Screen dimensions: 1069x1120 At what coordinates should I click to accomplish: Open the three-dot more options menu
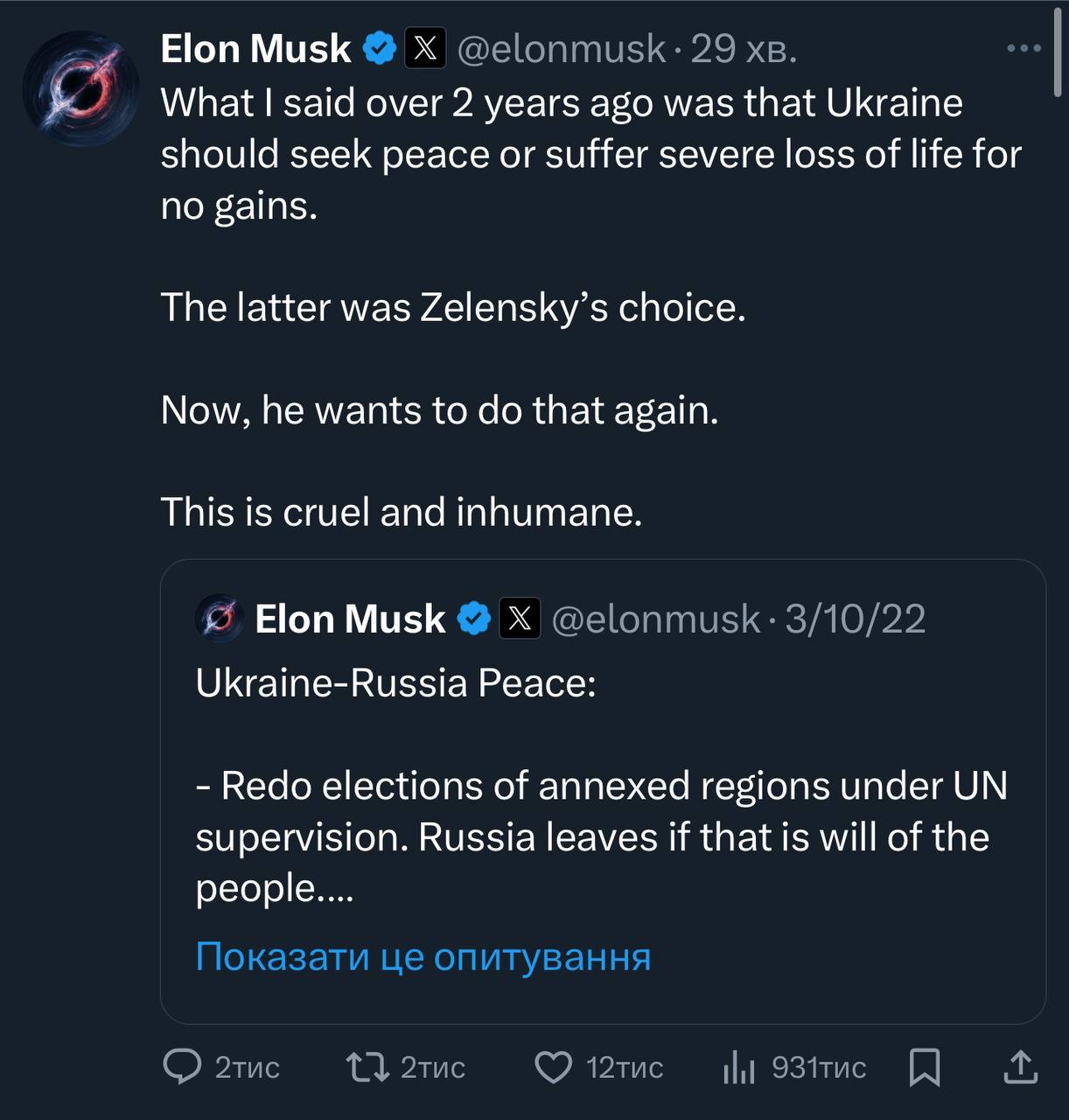[1024, 48]
